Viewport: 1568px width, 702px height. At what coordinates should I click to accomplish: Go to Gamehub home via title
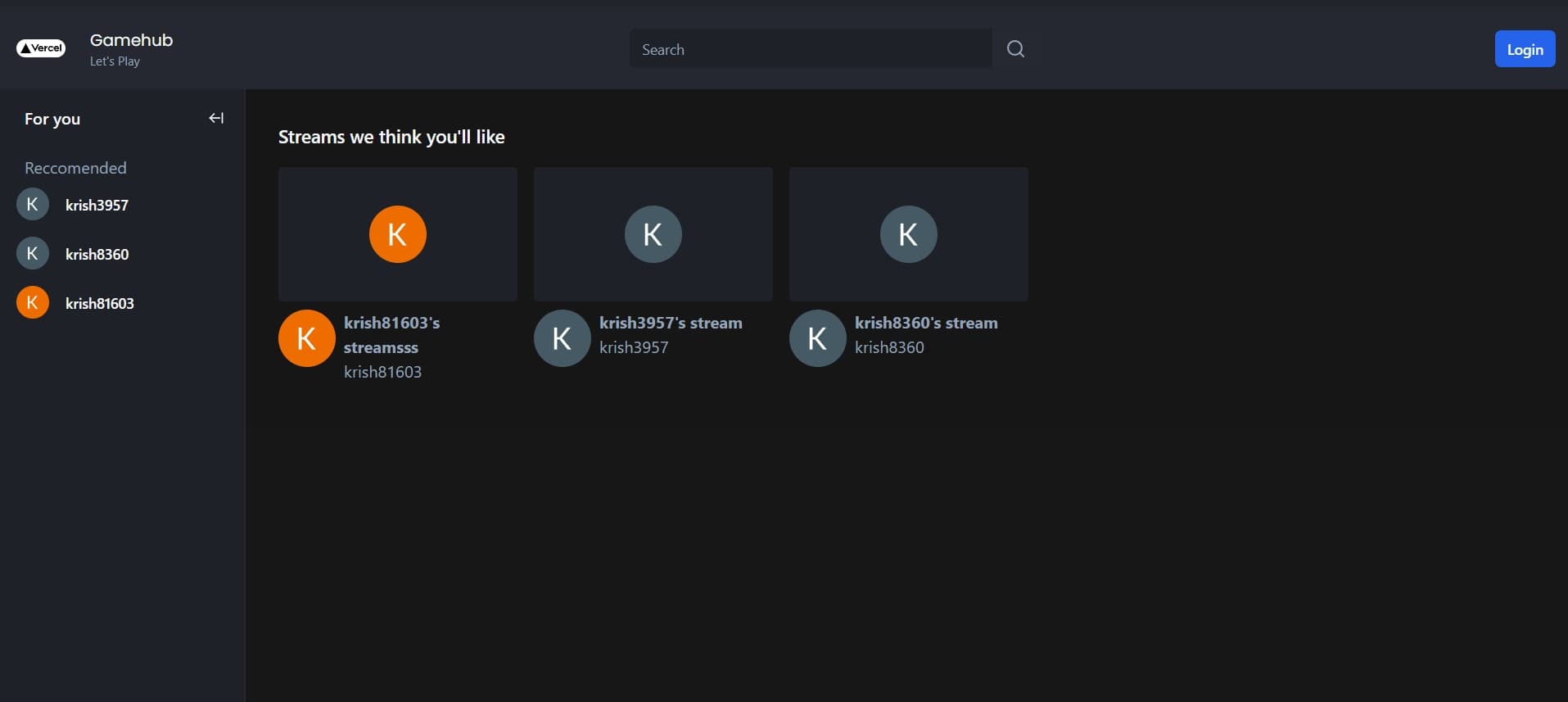[131, 40]
